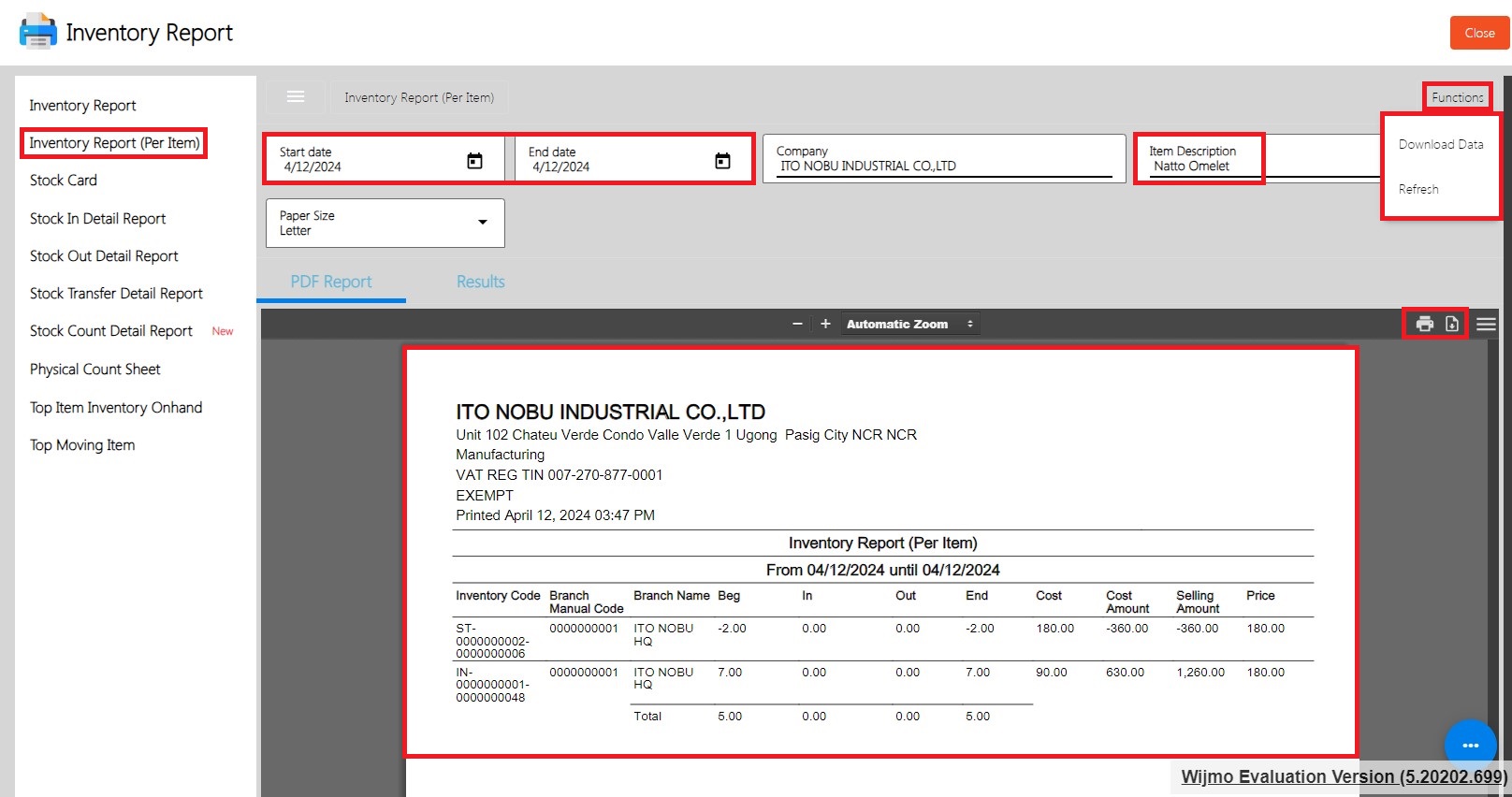Open the Start date calendar picker
This screenshot has height=797, width=1512.
474,161
